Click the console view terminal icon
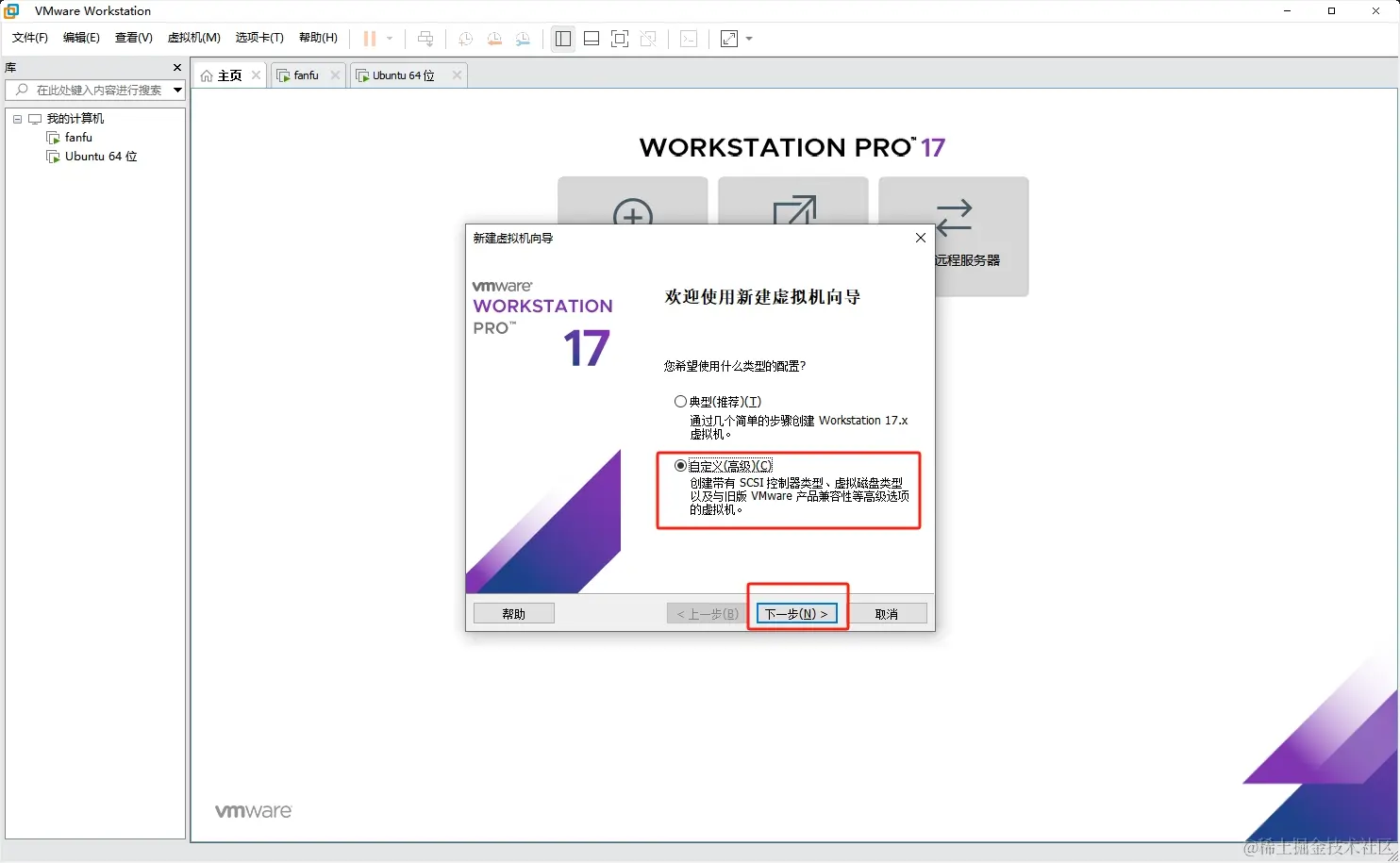Screen dimensions: 1400x863 point(689,39)
